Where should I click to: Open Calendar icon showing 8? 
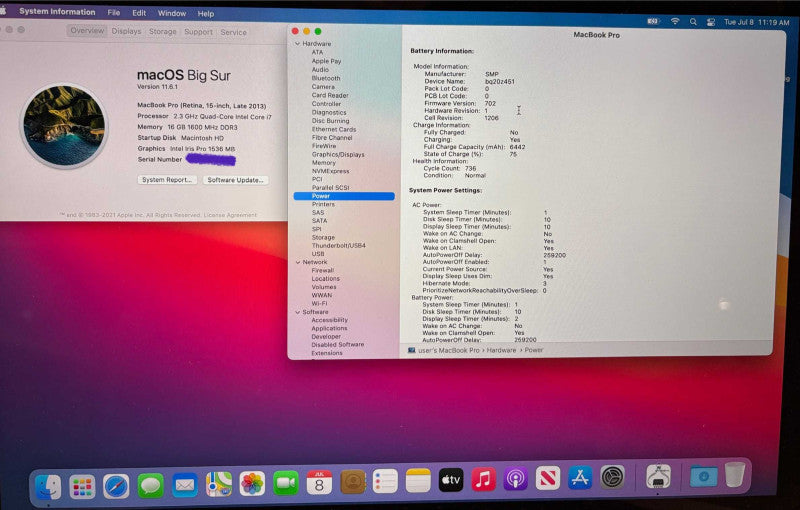tap(319, 482)
